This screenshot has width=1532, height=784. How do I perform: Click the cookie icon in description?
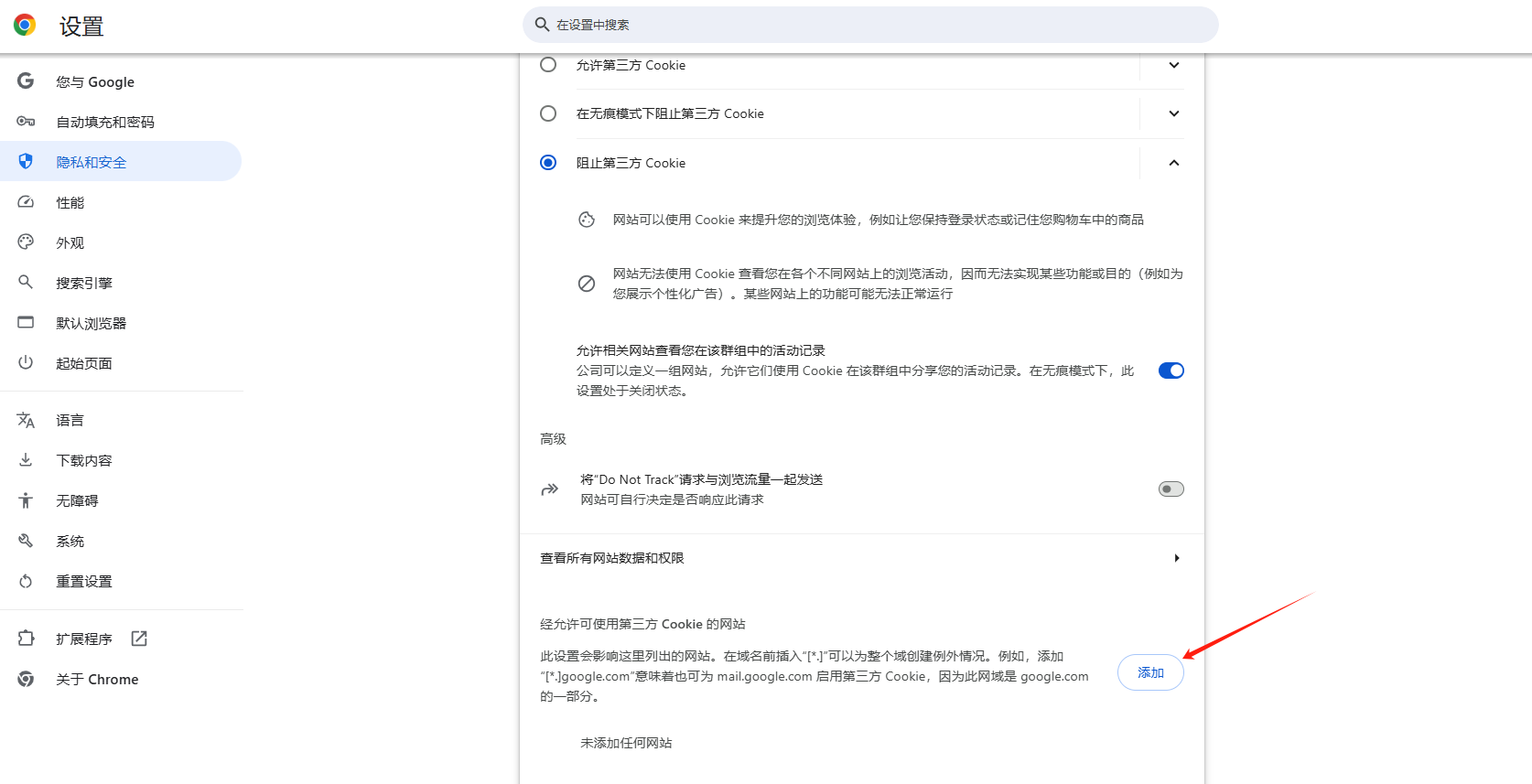[x=587, y=220]
